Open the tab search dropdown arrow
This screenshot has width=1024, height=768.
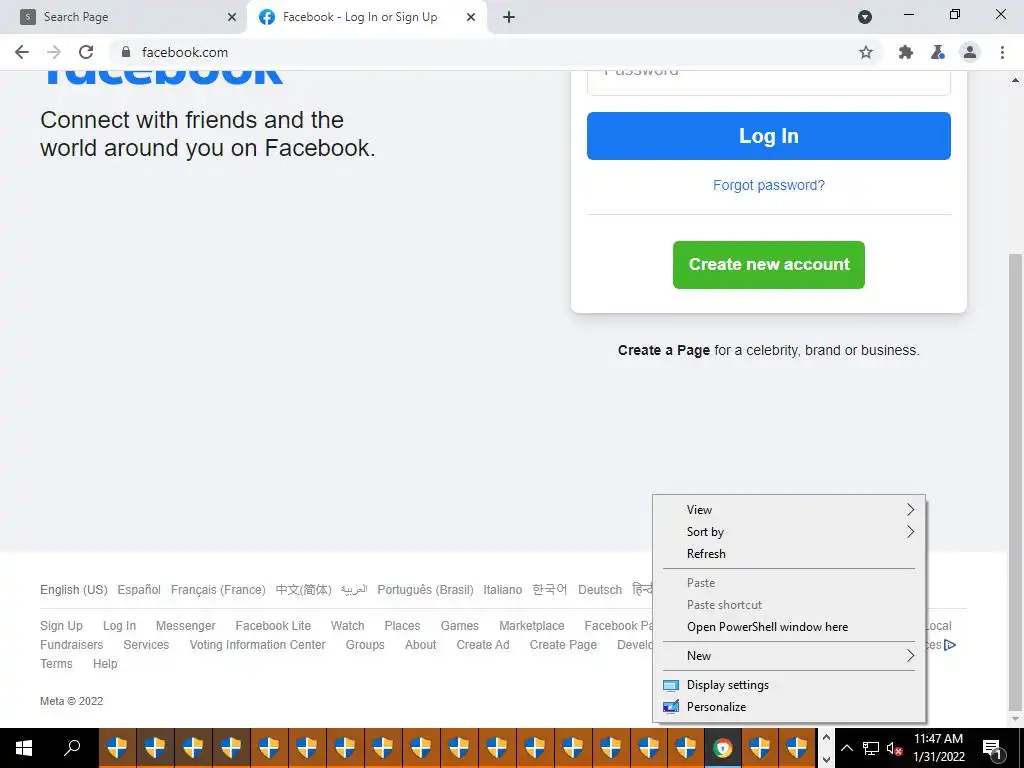tap(865, 17)
